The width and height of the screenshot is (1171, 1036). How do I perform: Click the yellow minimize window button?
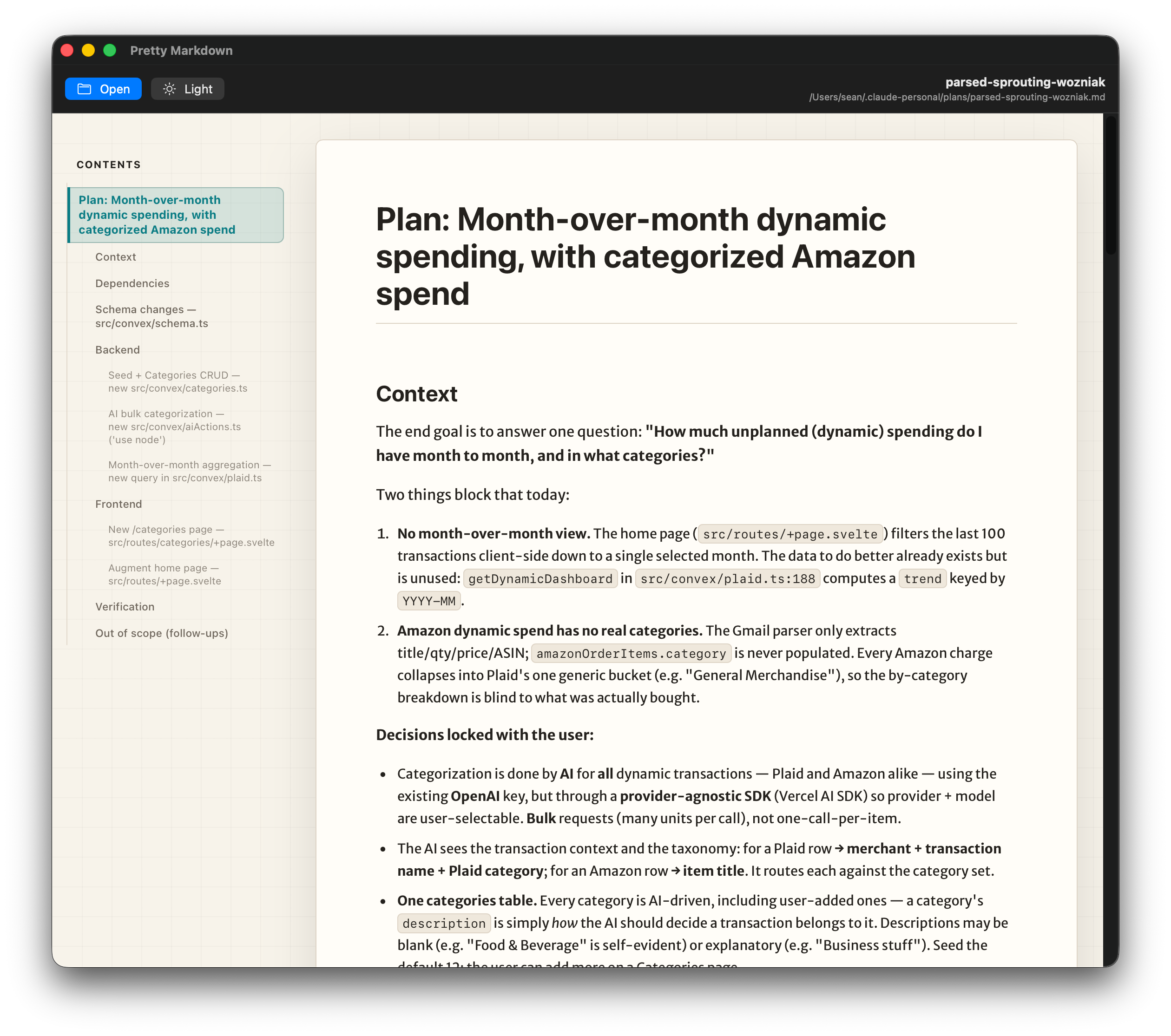(x=88, y=50)
